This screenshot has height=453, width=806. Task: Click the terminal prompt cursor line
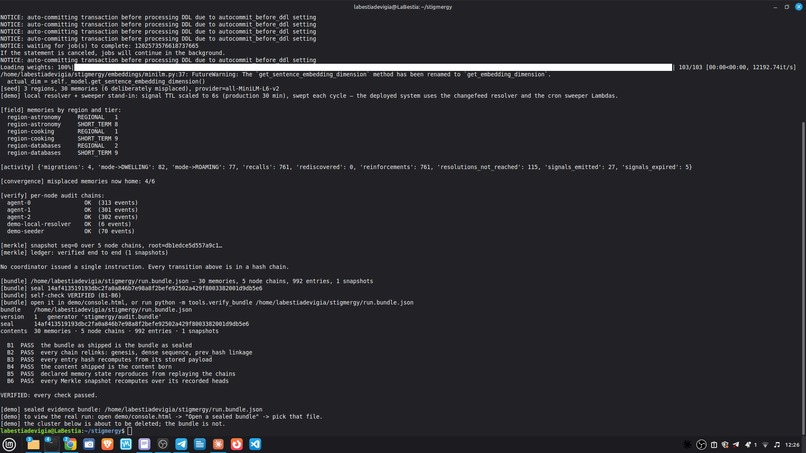click(x=66, y=431)
